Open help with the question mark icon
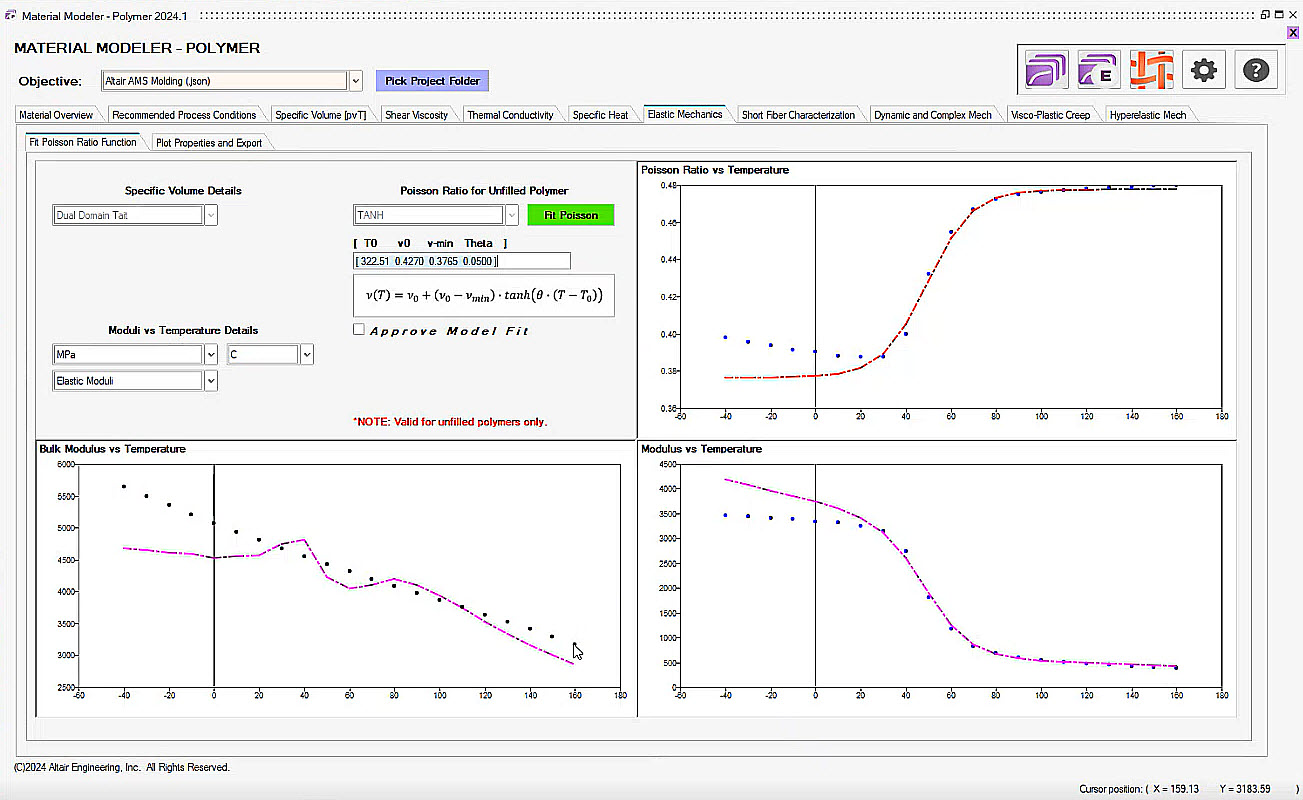The height and width of the screenshot is (800, 1303). pyautogui.click(x=1256, y=71)
